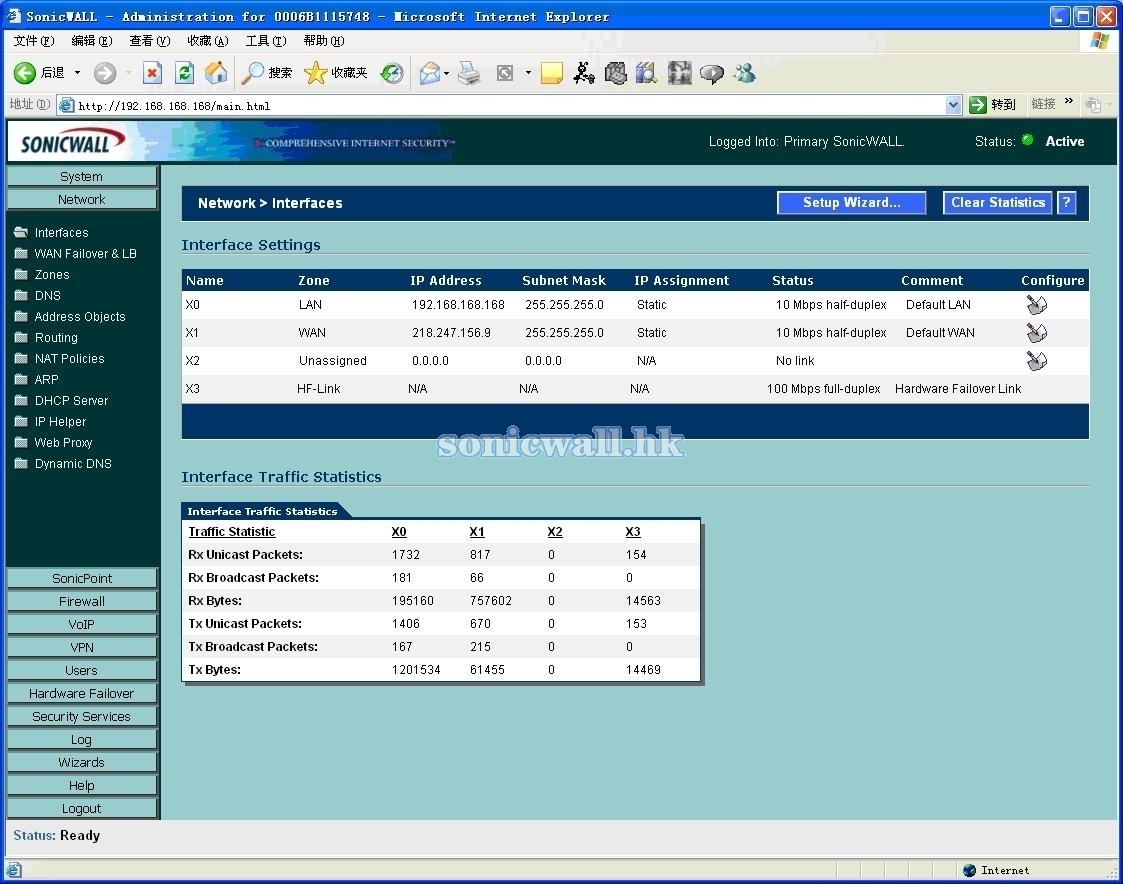Expand the Back button history dropdown

point(77,72)
